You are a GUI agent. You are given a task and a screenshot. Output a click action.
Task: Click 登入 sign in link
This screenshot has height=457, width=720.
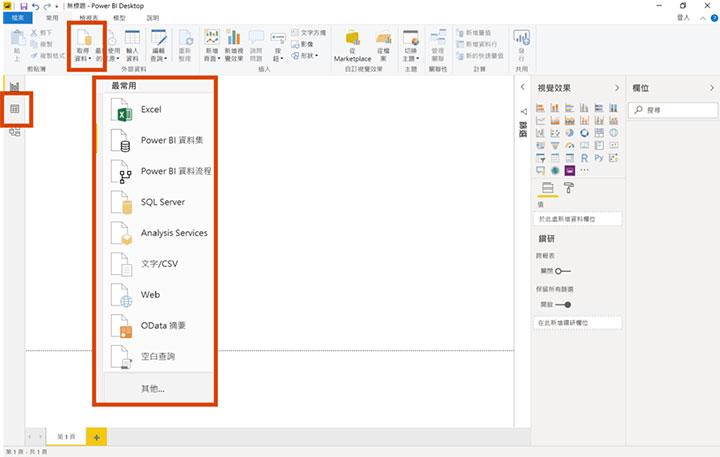[683, 17]
